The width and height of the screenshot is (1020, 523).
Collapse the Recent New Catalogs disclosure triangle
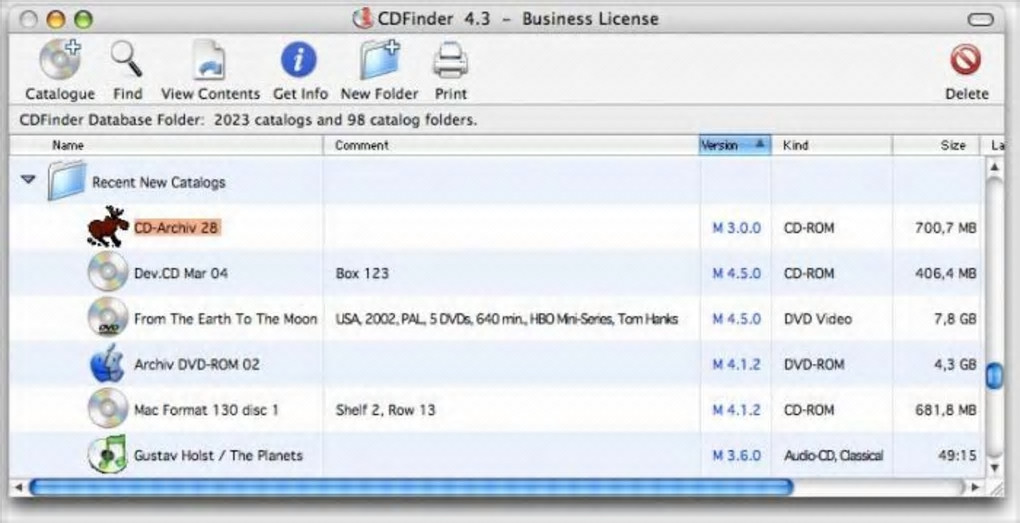click(x=28, y=179)
